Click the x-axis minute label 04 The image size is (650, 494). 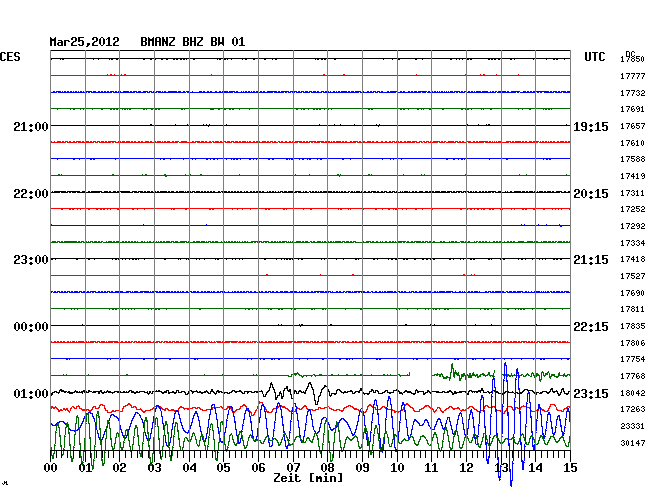pos(189,468)
